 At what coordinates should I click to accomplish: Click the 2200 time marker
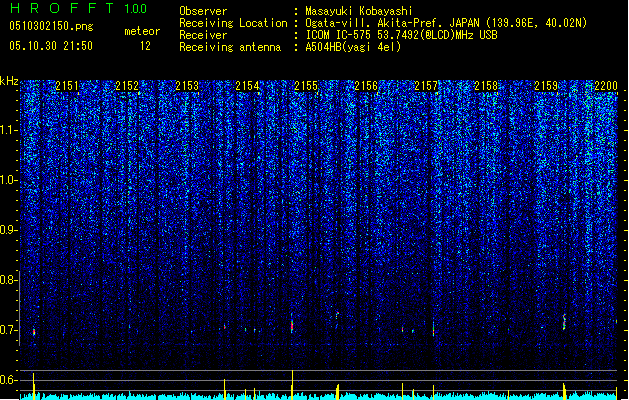tap(606, 86)
